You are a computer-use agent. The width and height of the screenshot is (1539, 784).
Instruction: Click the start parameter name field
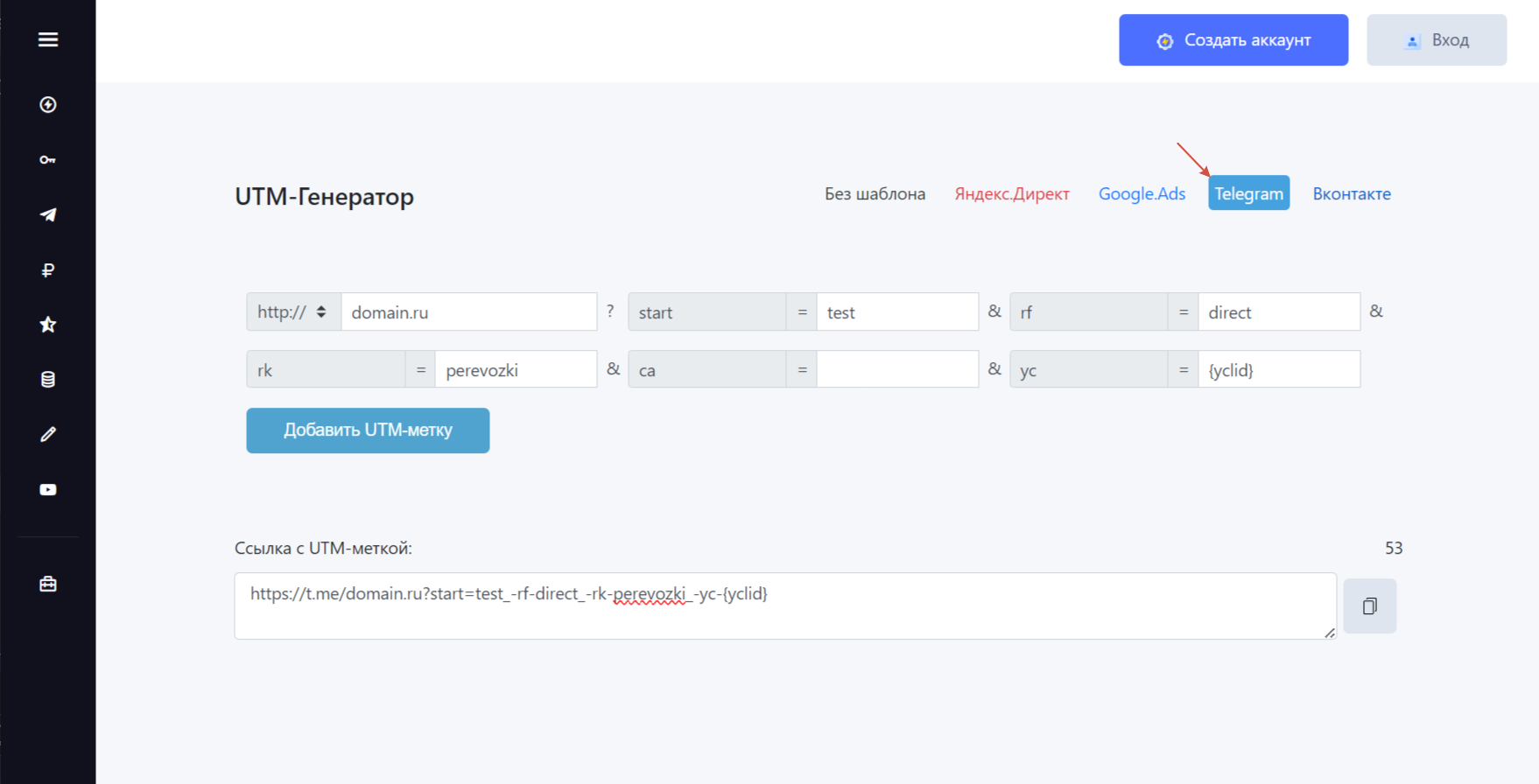[706, 312]
